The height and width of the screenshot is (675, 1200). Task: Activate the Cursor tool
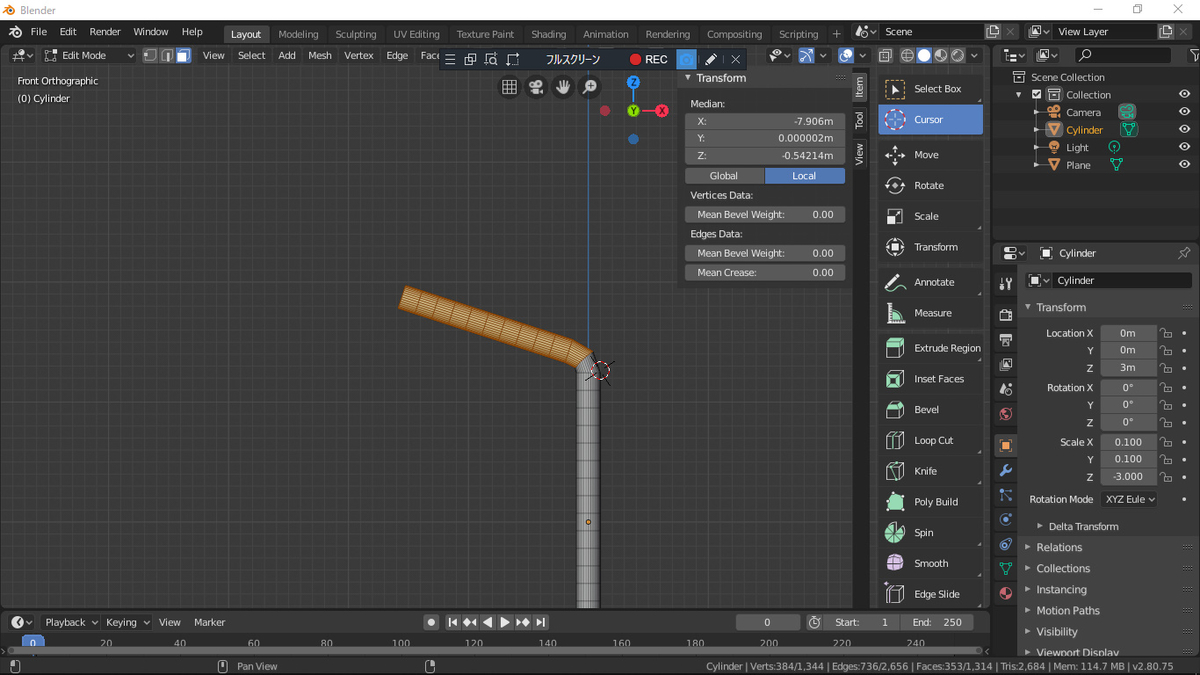[930, 120]
